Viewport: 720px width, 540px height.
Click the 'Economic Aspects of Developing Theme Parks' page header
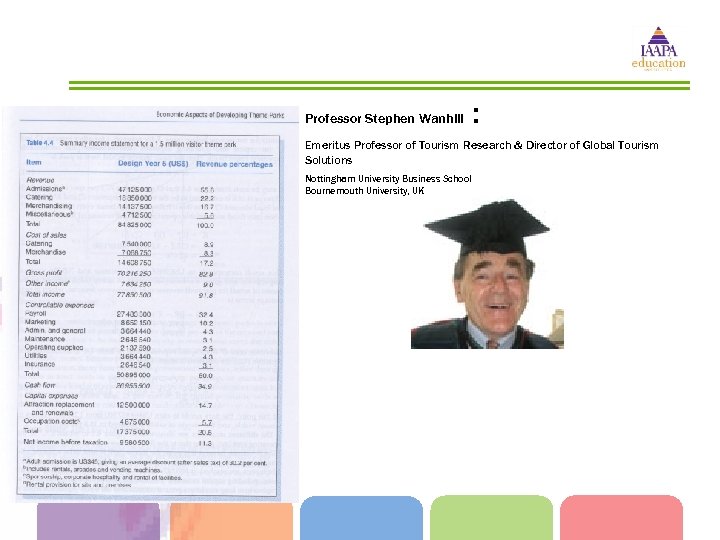(x=220, y=115)
